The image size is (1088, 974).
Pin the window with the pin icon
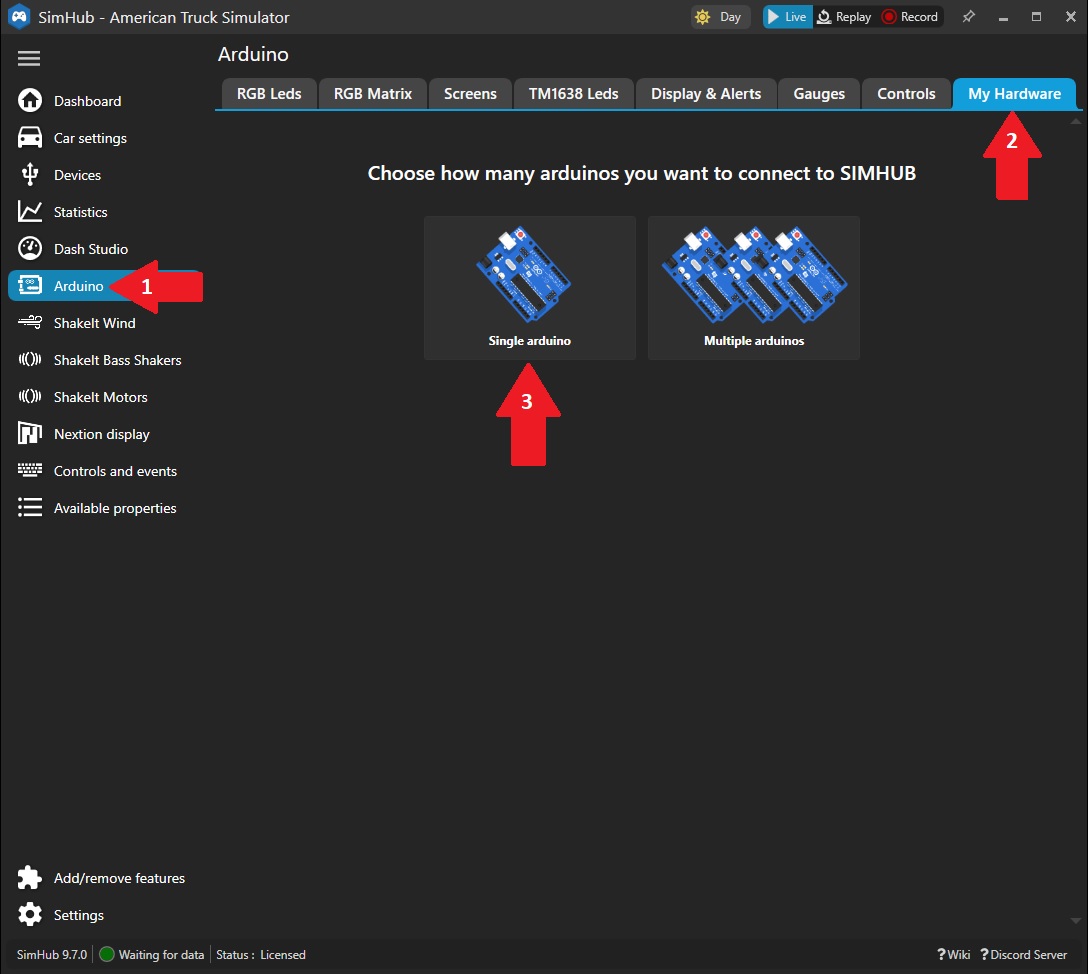pyautogui.click(x=969, y=17)
